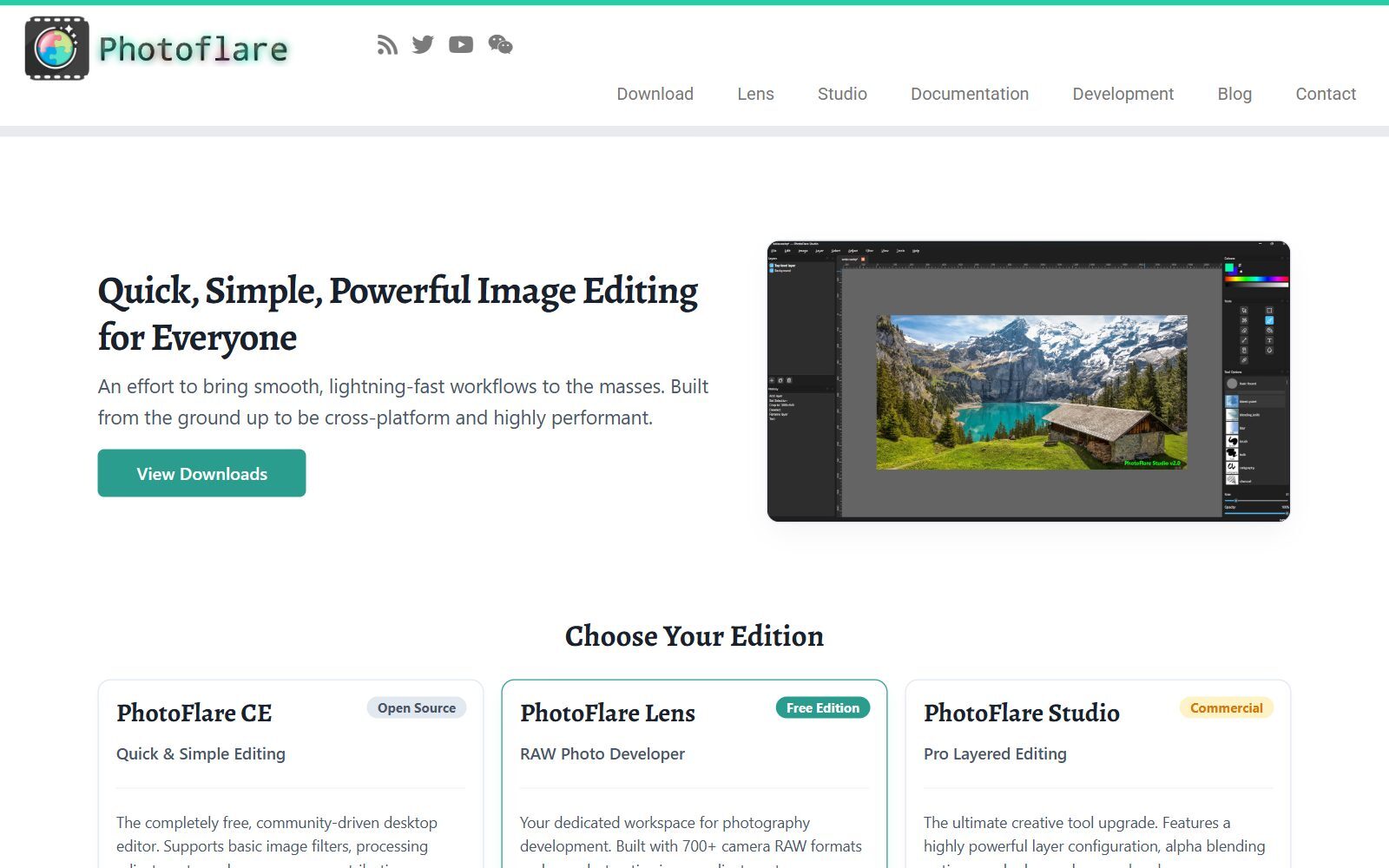Click the Free Edition badge
The image size is (1389, 868).
[823, 707]
